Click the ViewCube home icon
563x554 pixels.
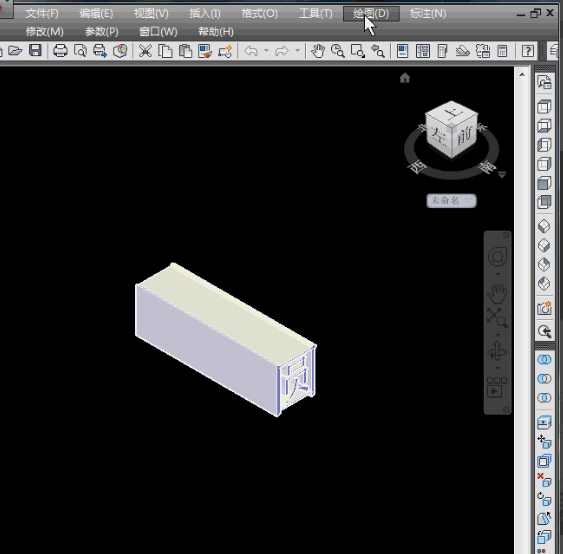pos(405,78)
